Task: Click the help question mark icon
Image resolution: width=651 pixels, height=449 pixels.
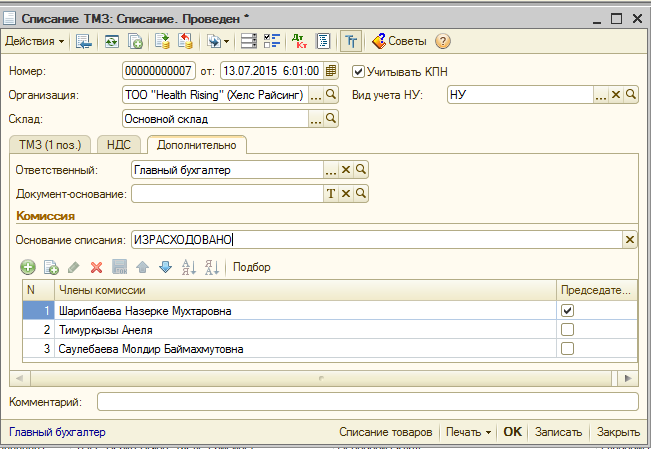Action: (x=443, y=41)
